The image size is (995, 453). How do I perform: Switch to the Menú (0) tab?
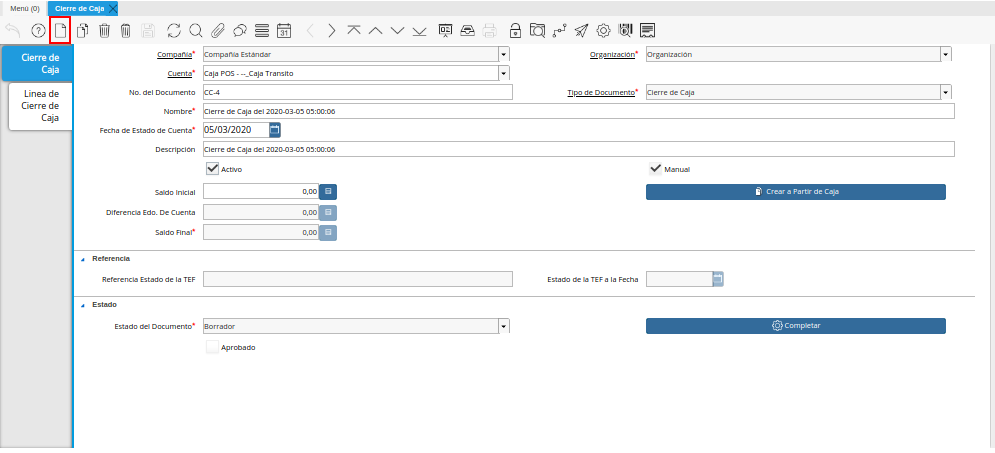24,8
